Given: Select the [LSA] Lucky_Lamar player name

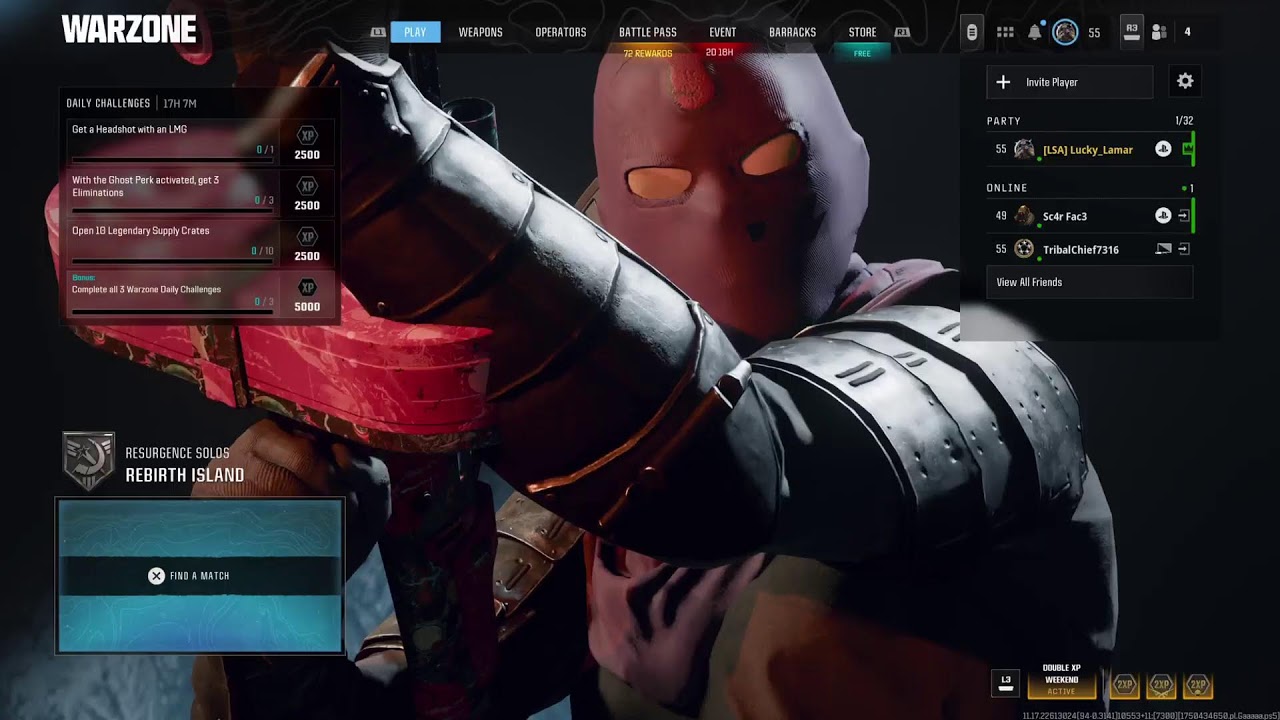Looking at the screenshot, I should coord(1088,150).
